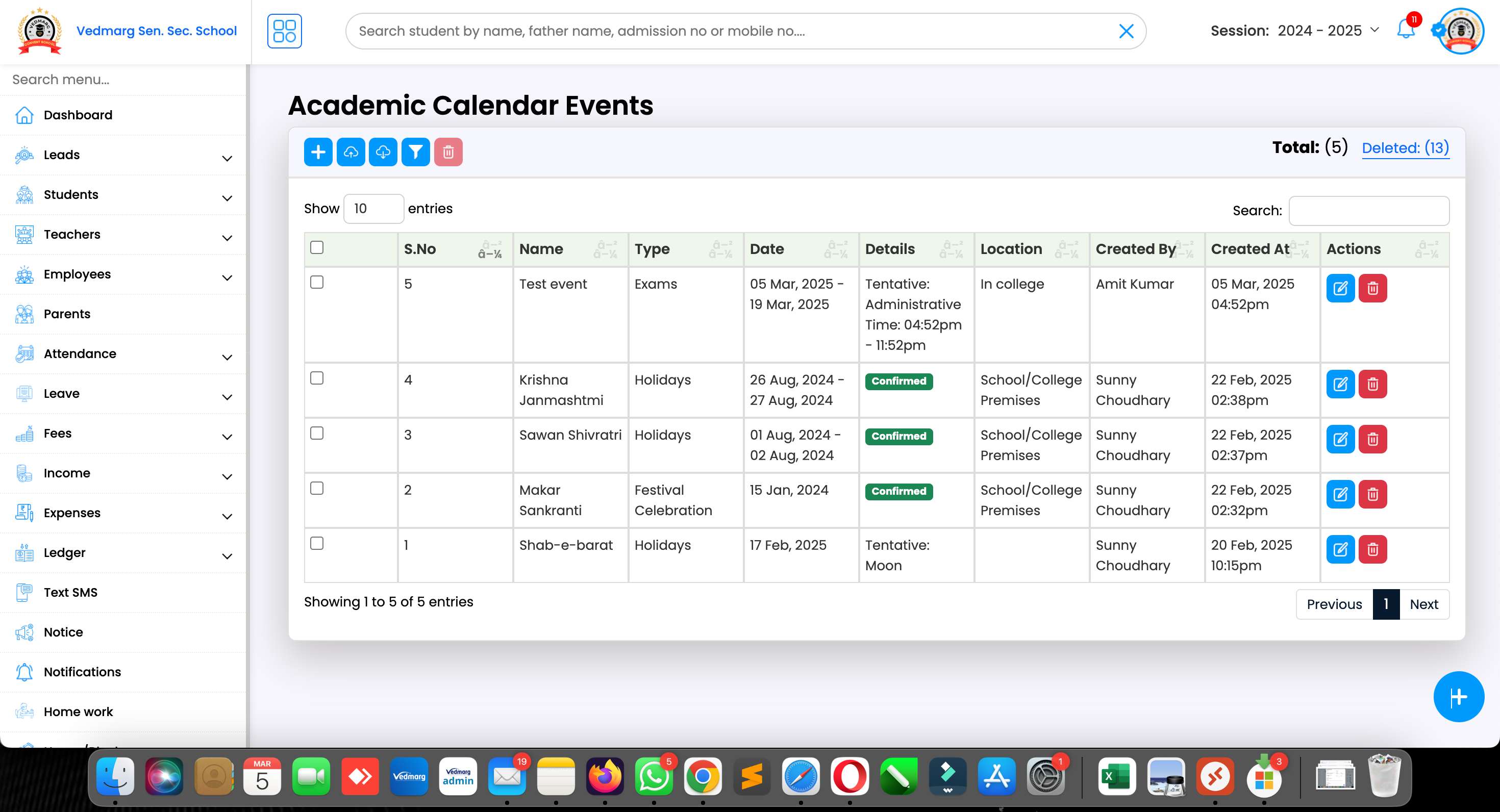Click the Next pagination button
The width and height of the screenshot is (1500, 812).
click(x=1423, y=604)
